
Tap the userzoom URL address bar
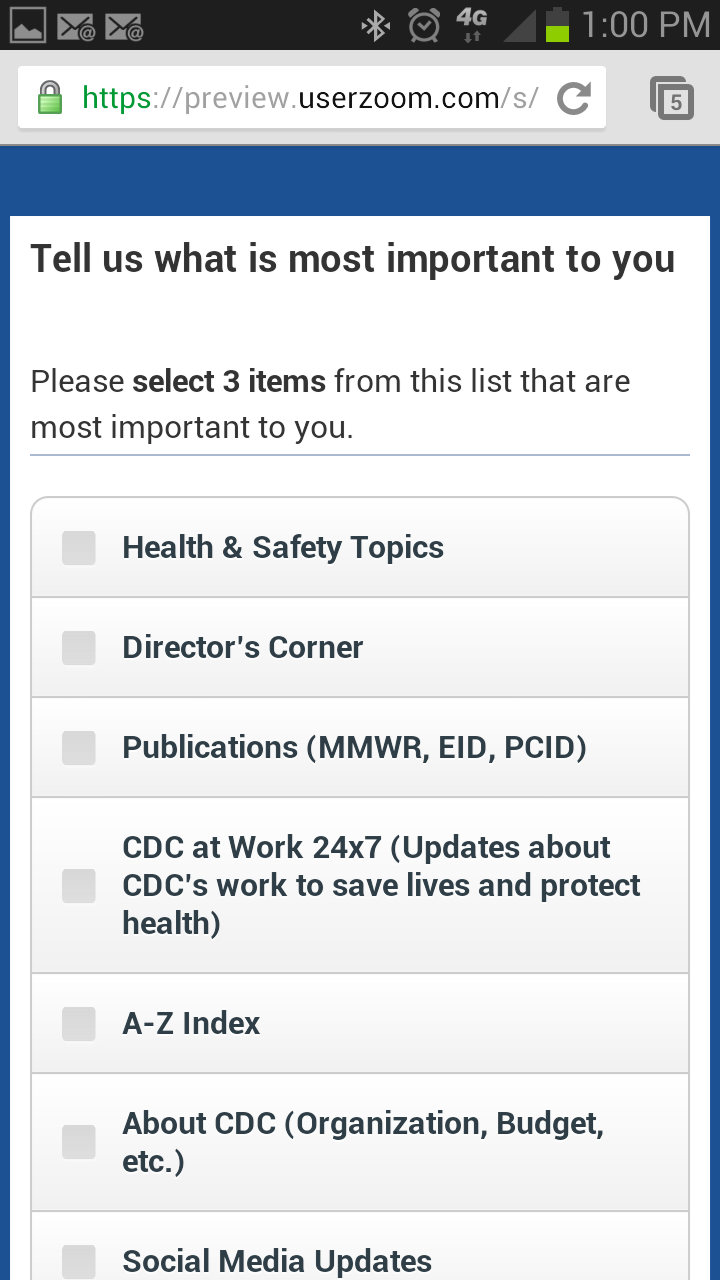click(x=310, y=98)
